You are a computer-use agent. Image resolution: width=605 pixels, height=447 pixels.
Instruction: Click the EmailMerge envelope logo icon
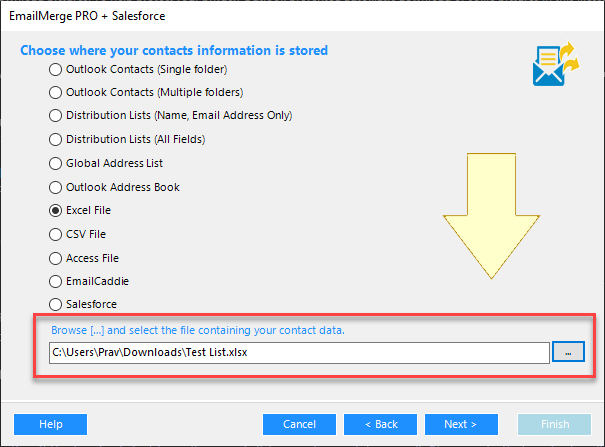(x=556, y=64)
